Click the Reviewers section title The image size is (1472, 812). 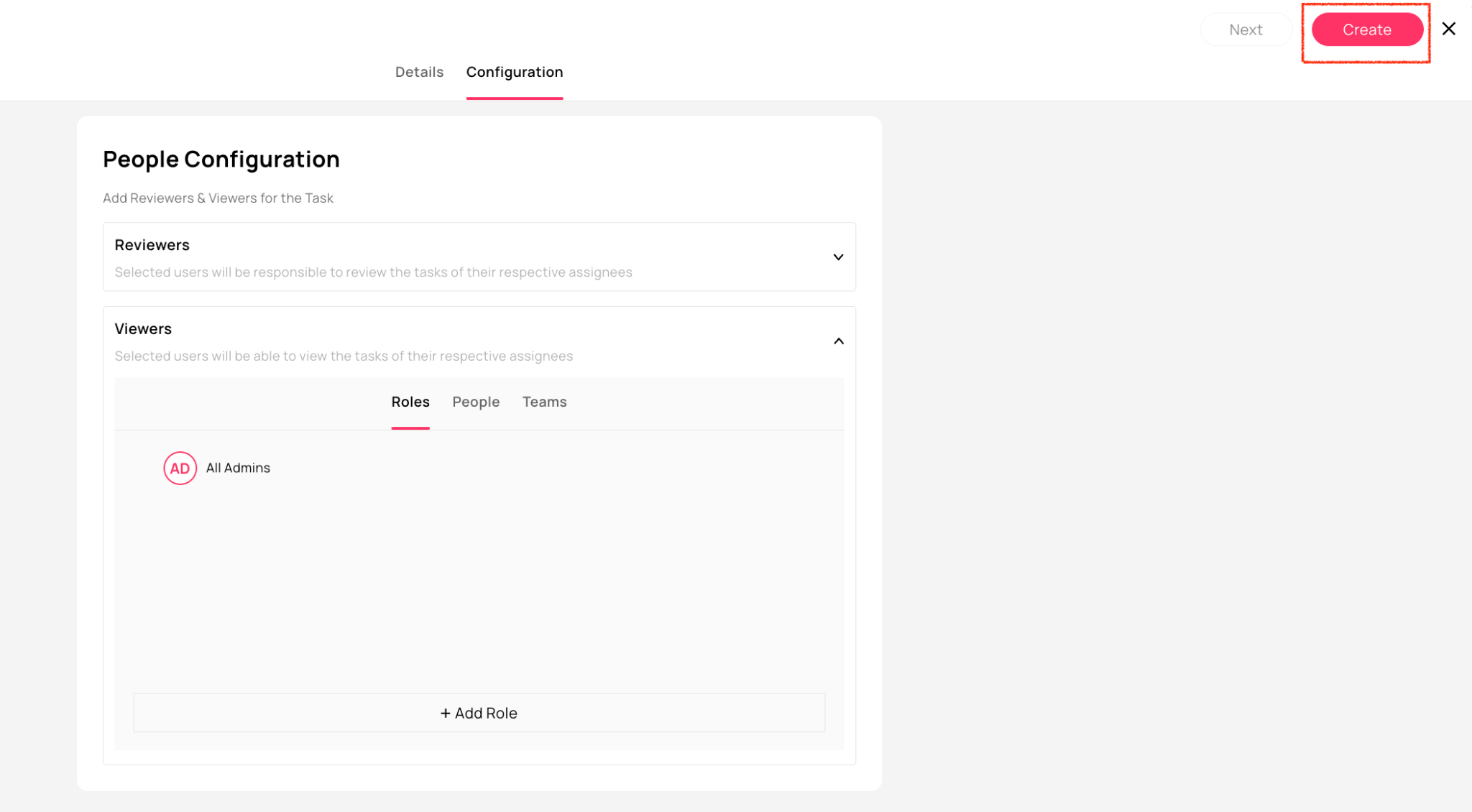(152, 244)
